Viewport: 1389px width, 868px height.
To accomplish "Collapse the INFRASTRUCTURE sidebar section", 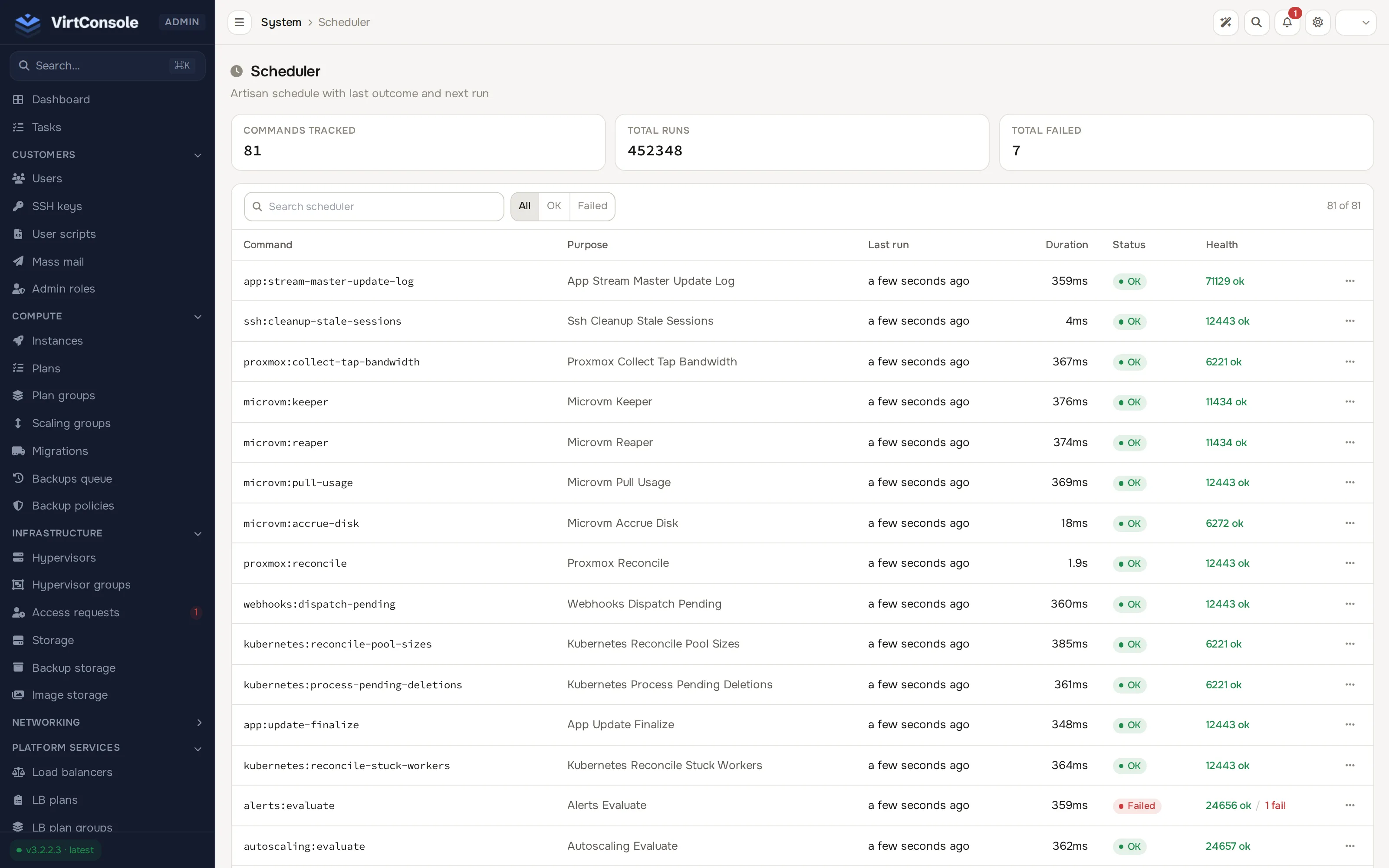I will point(107,533).
